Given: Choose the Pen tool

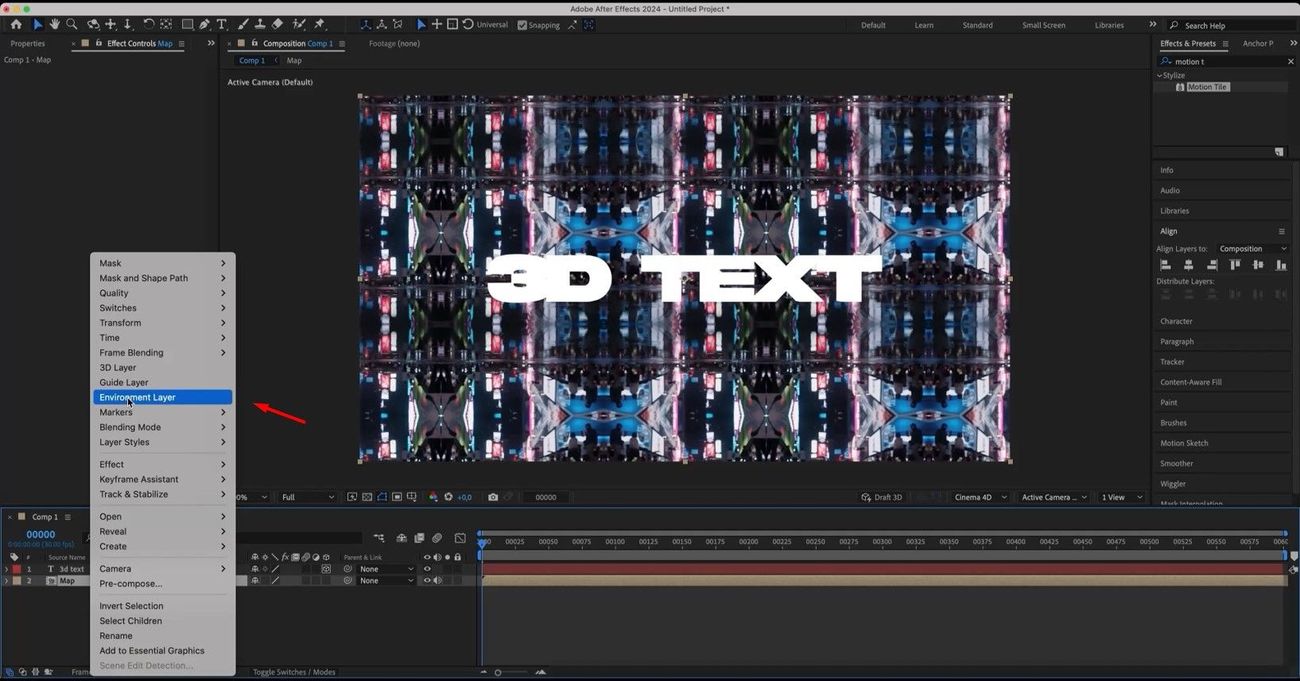Looking at the screenshot, I should coord(205,24).
